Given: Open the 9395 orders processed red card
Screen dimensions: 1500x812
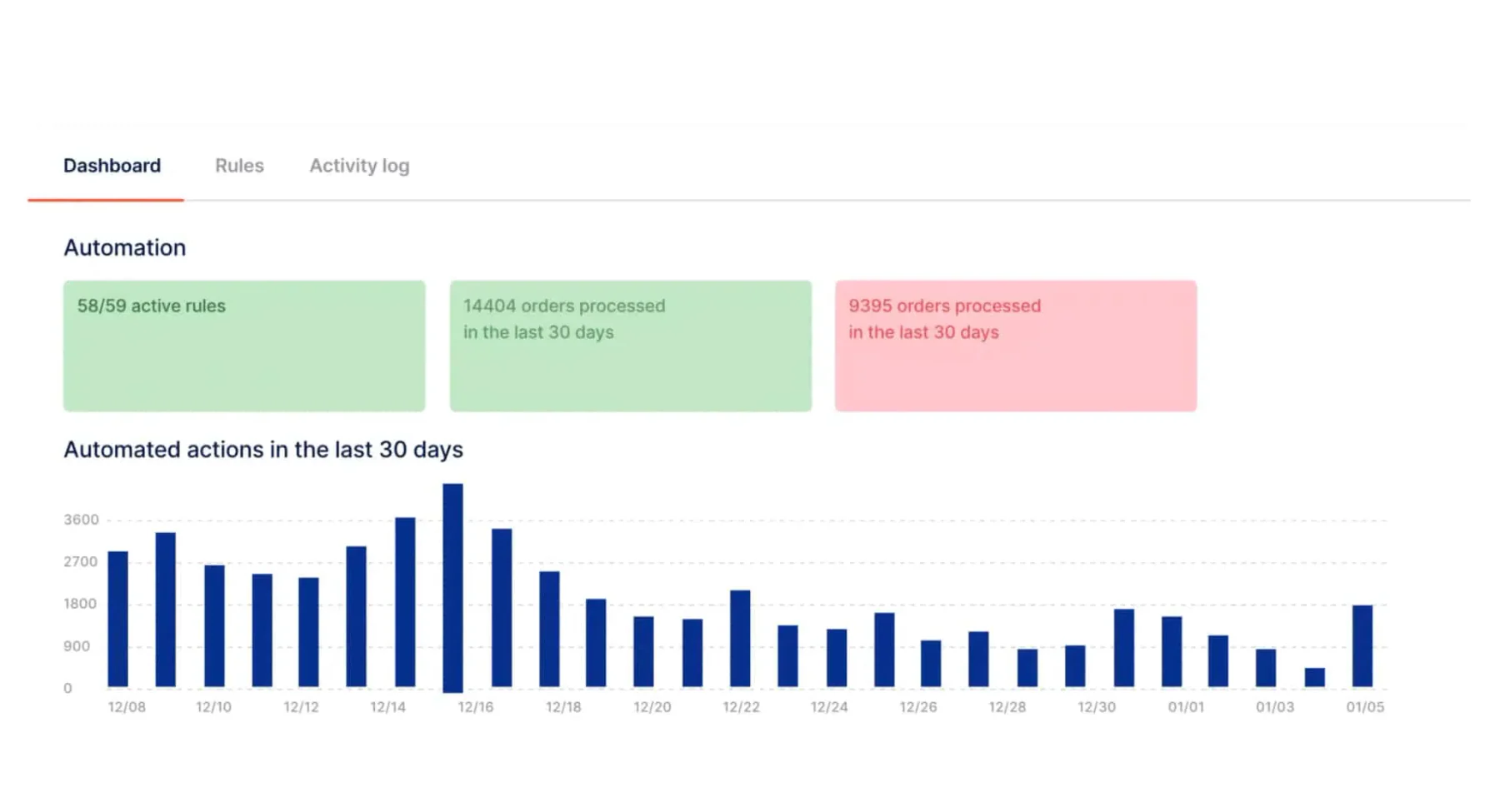Looking at the screenshot, I should pyautogui.click(x=1016, y=346).
